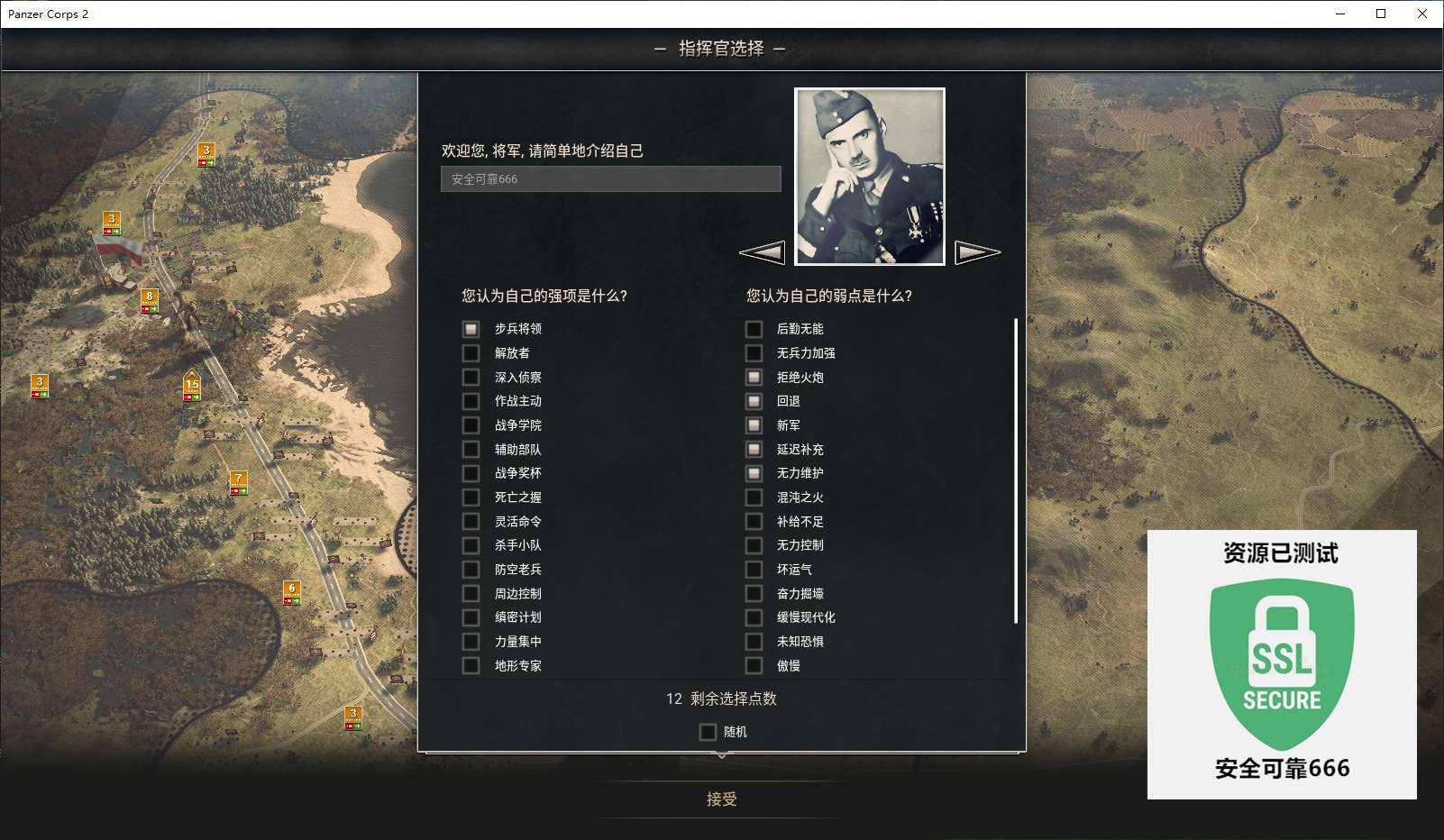The image size is (1444, 840).
Task: Expand the panel's bottom chevron arrow
Action: pos(722,755)
